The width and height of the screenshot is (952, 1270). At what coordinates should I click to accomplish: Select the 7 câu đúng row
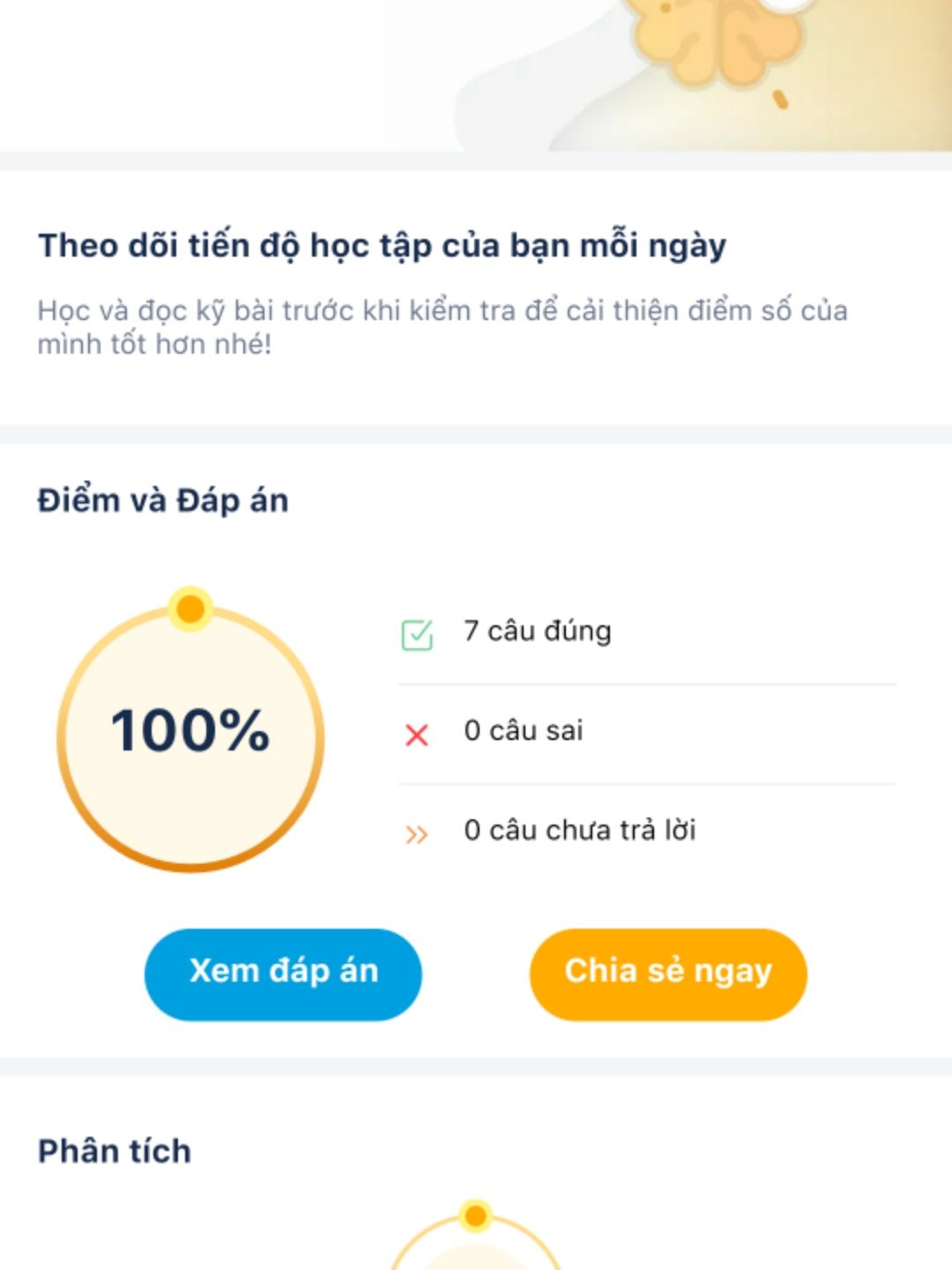point(648,632)
